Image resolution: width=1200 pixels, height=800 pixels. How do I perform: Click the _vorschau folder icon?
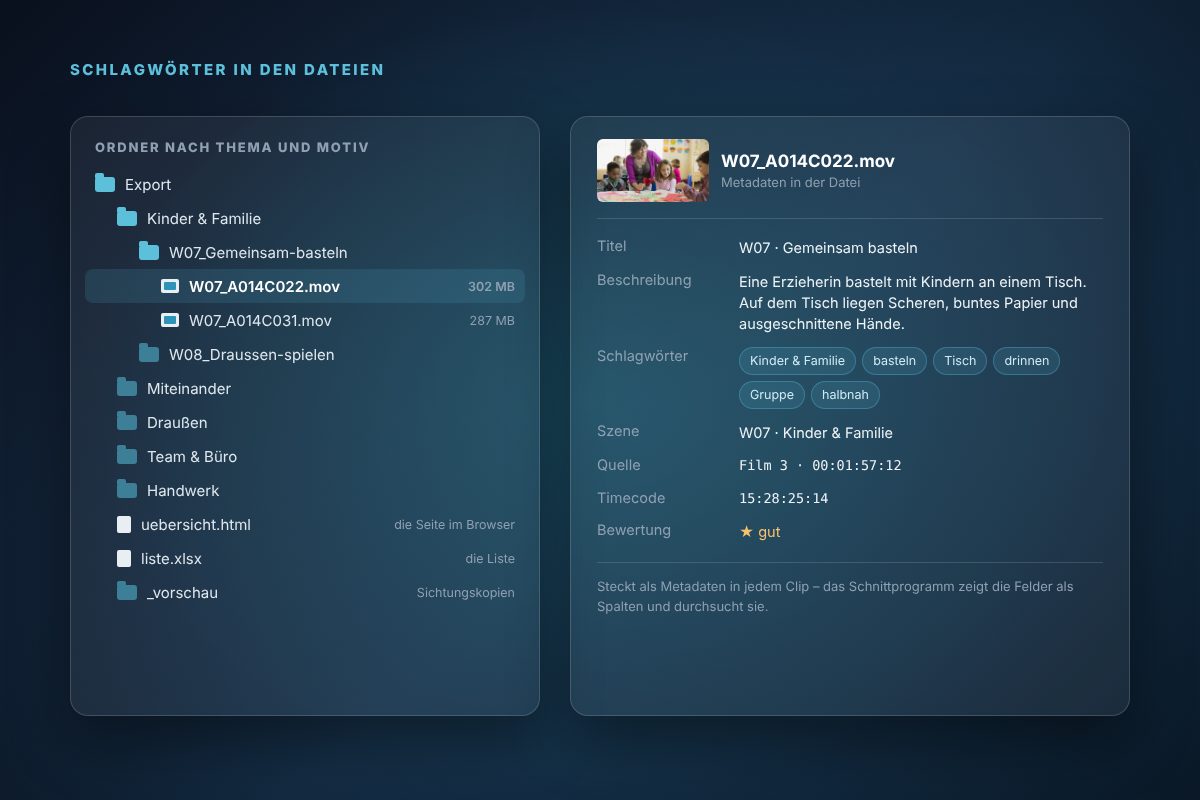(127, 592)
